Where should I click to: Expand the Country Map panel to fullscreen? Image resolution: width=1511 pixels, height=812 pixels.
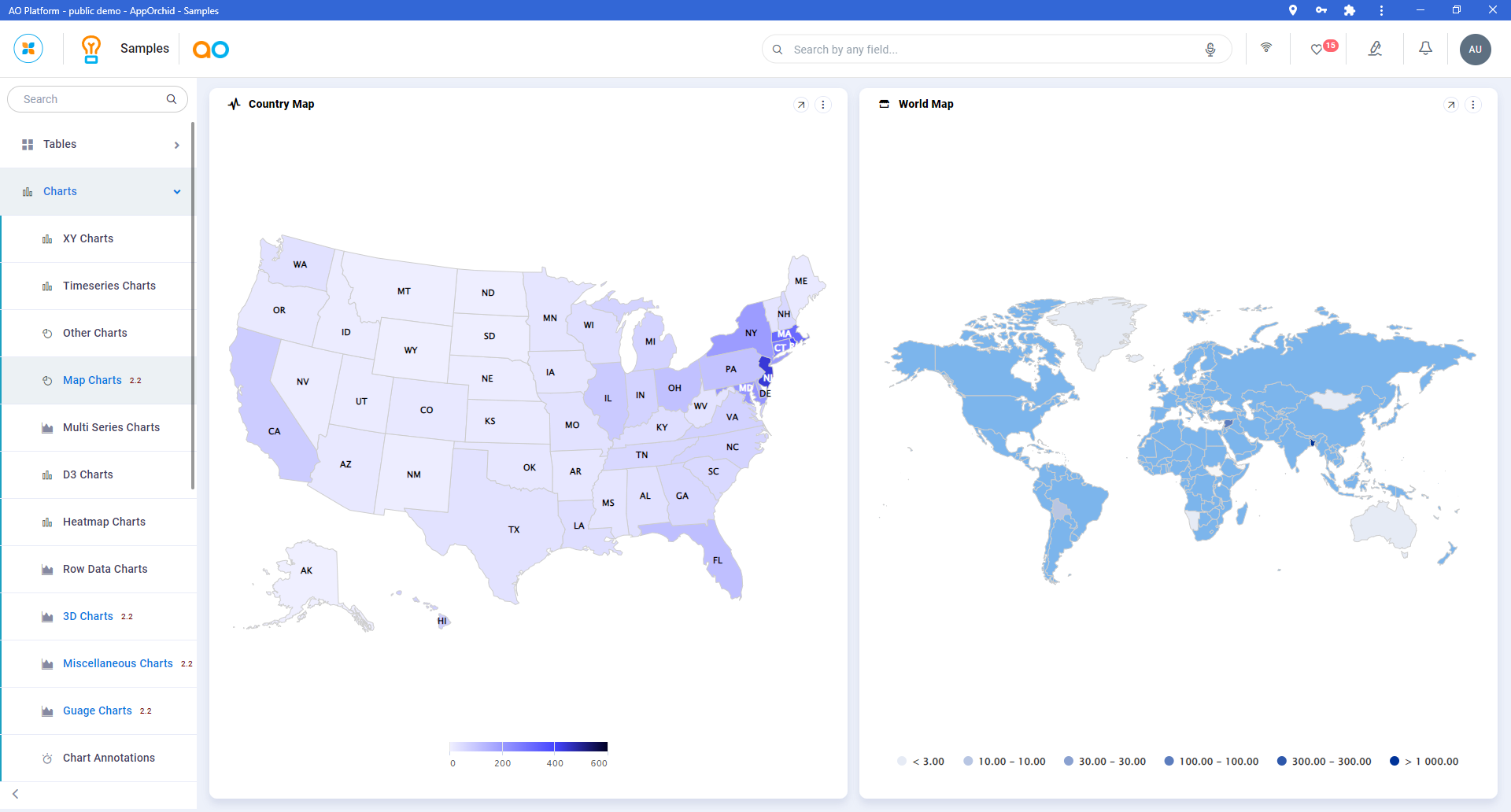coord(801,105)
